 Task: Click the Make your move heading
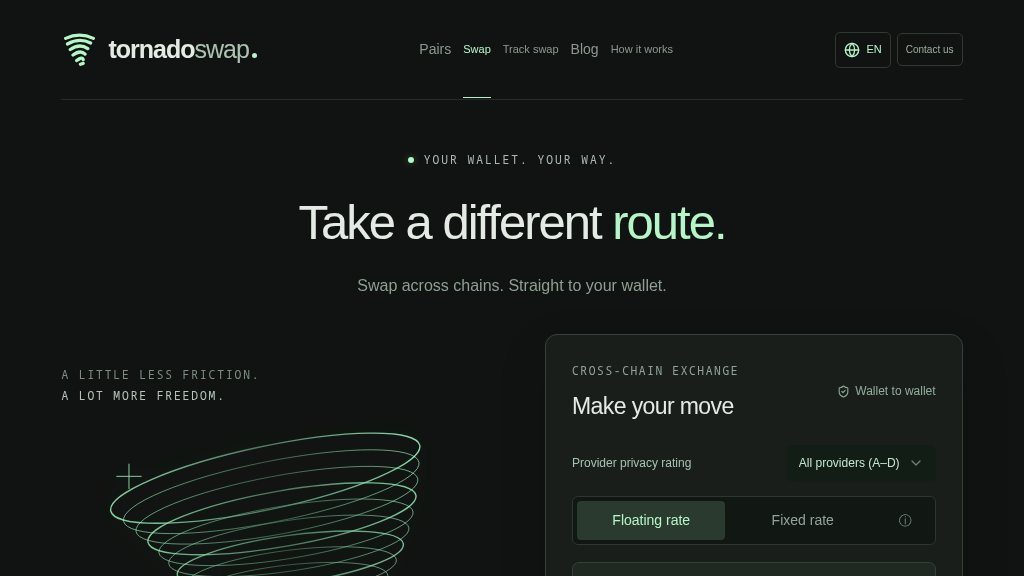click(x=652, y=406)
